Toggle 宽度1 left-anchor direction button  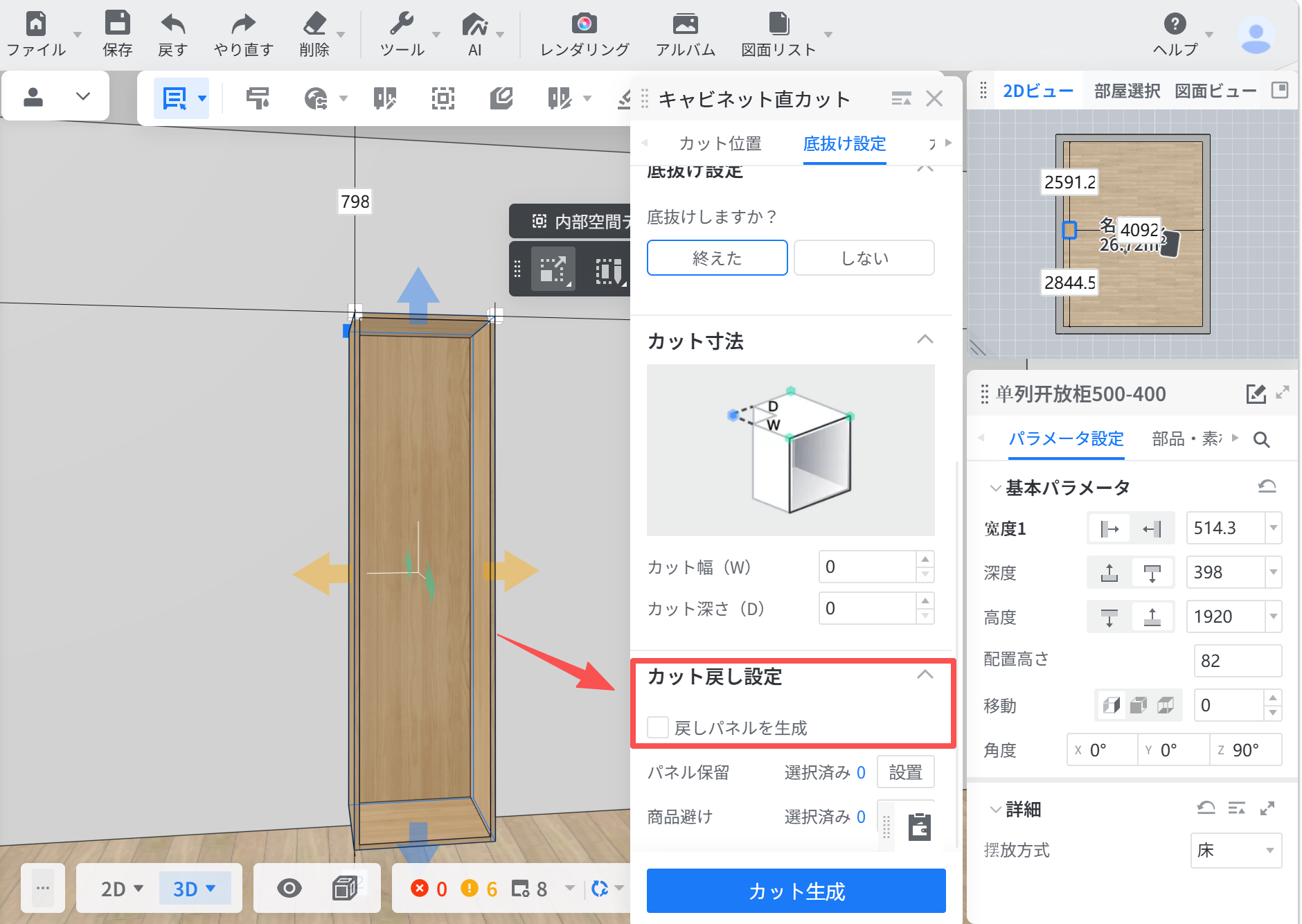click(x=1109, y=528)
